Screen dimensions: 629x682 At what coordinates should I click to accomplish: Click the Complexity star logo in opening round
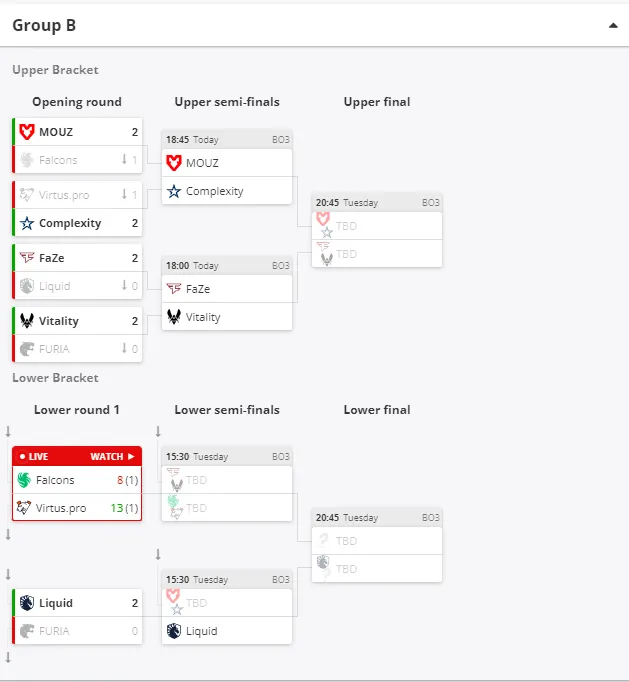click(x=27, y=223)
